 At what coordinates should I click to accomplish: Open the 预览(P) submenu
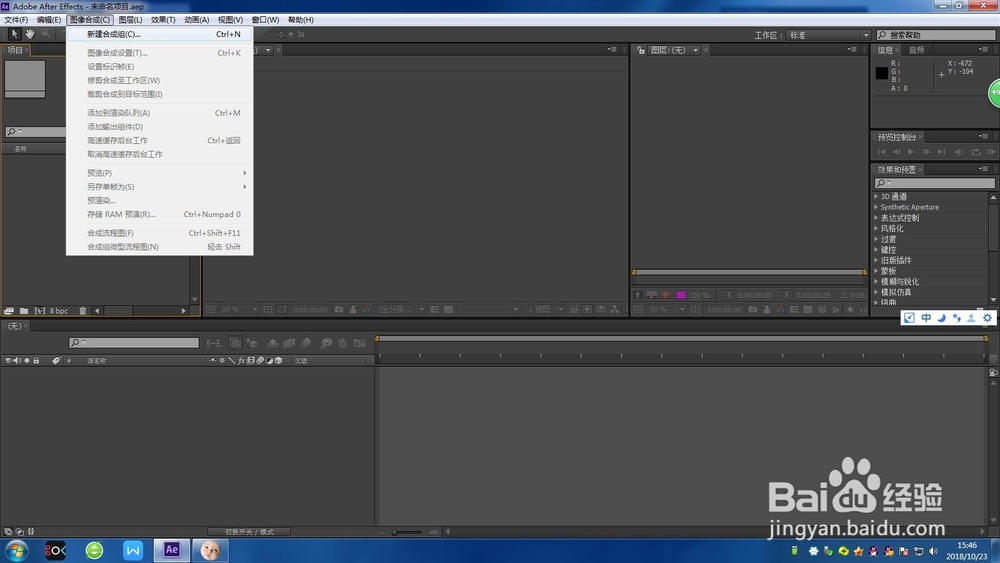click(159, 173)
